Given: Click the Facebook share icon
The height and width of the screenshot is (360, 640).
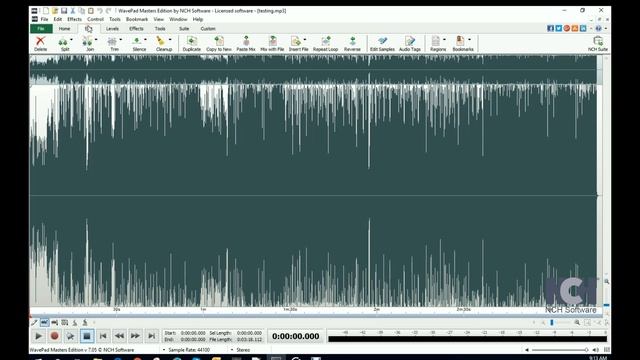Looking at the screenshot, I should coord(551,28).
